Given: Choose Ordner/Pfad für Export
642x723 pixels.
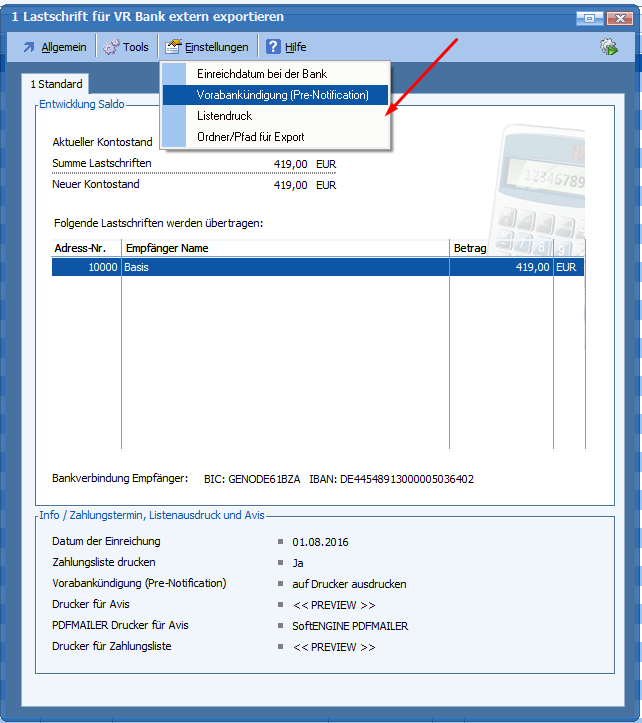Looking at the screenshot, I should tap(251, 137).
